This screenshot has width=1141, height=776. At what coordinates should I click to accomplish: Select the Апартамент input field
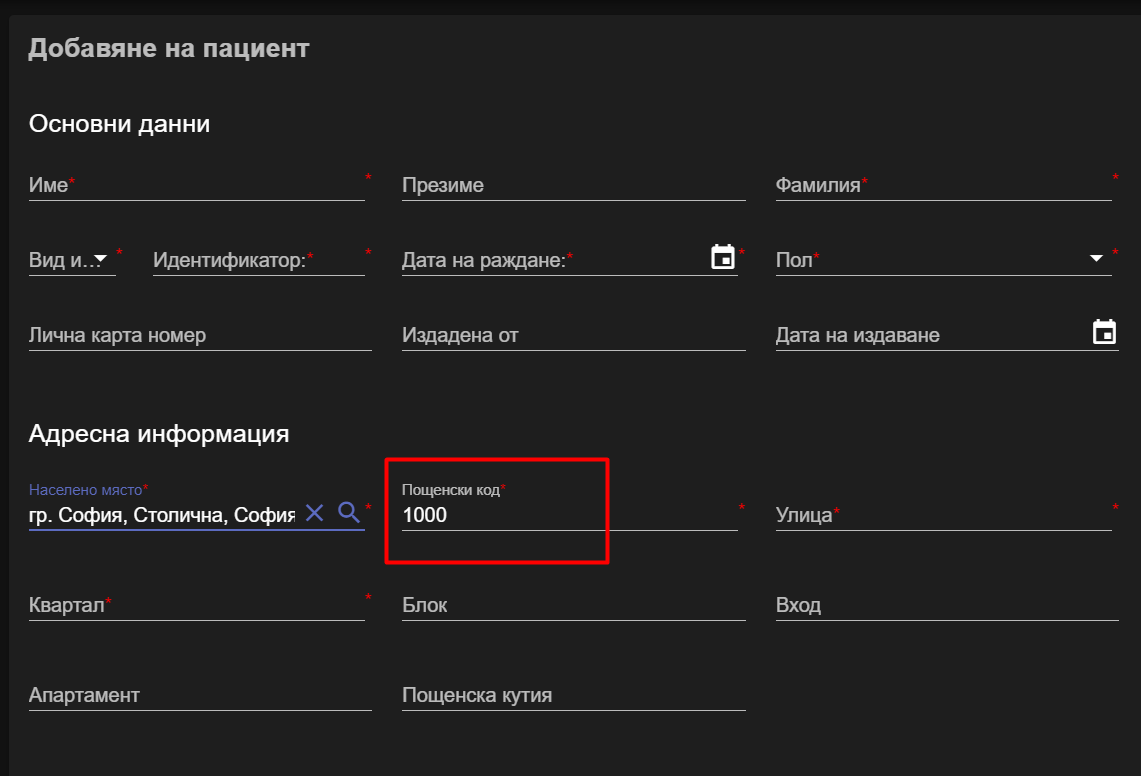[200, 695]
